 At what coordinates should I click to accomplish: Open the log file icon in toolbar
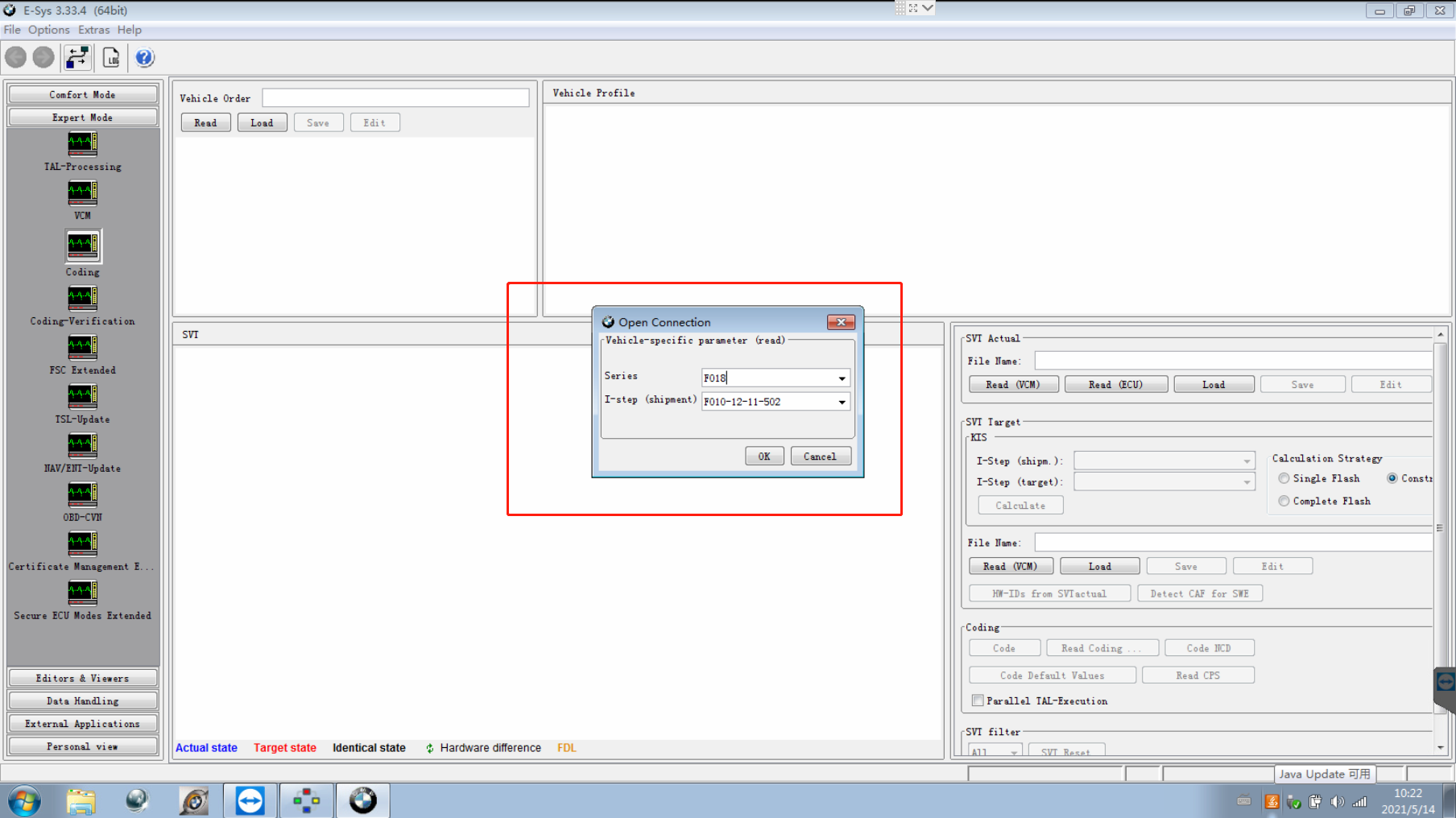click(111, 57)
